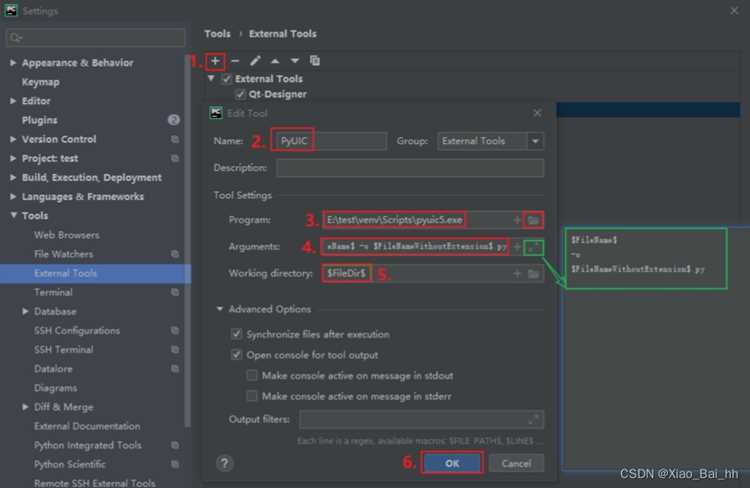Expand the Arguments field editor
The width and height of the screenshot is (750, 488).
point(533,247)
